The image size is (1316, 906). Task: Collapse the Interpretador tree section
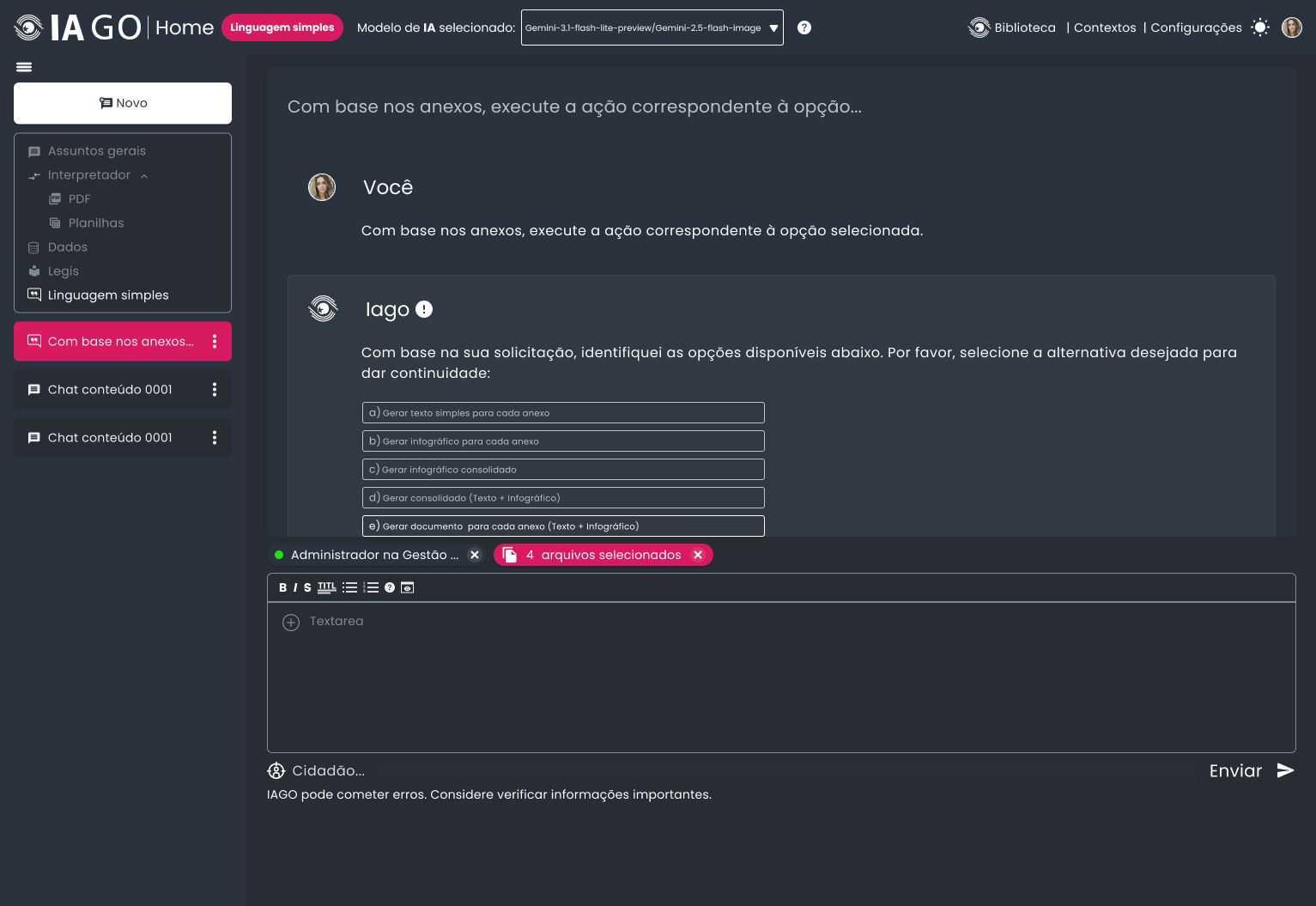click(144, 176)
